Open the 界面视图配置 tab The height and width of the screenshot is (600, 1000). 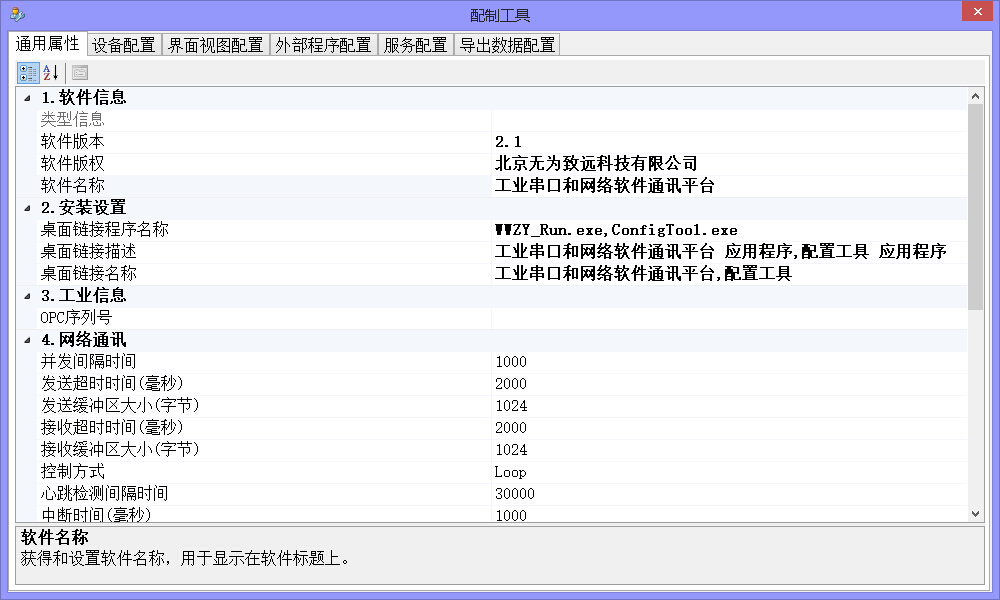tap(216, 45)
